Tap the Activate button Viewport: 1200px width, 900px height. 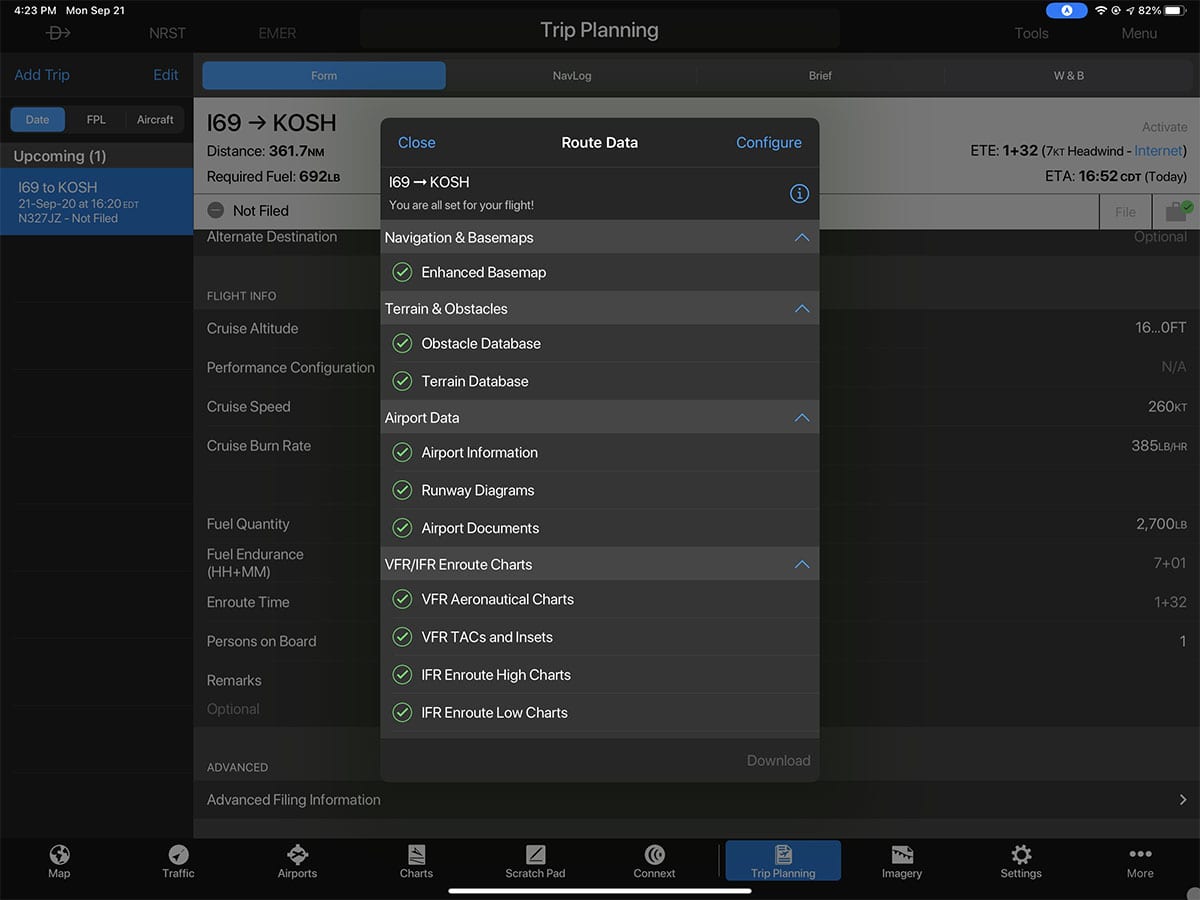coord(1164,127)
